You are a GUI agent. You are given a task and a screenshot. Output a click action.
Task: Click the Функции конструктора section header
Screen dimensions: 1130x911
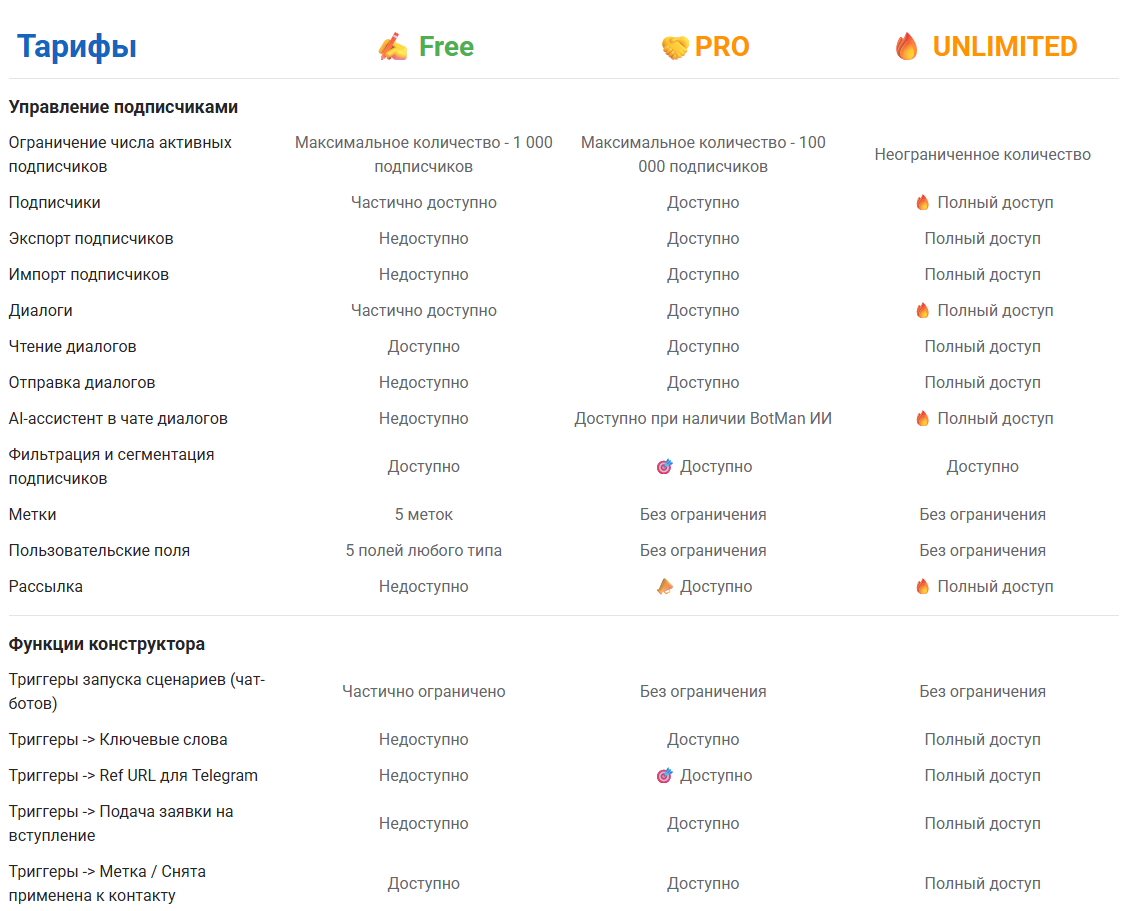click(107, 644)
